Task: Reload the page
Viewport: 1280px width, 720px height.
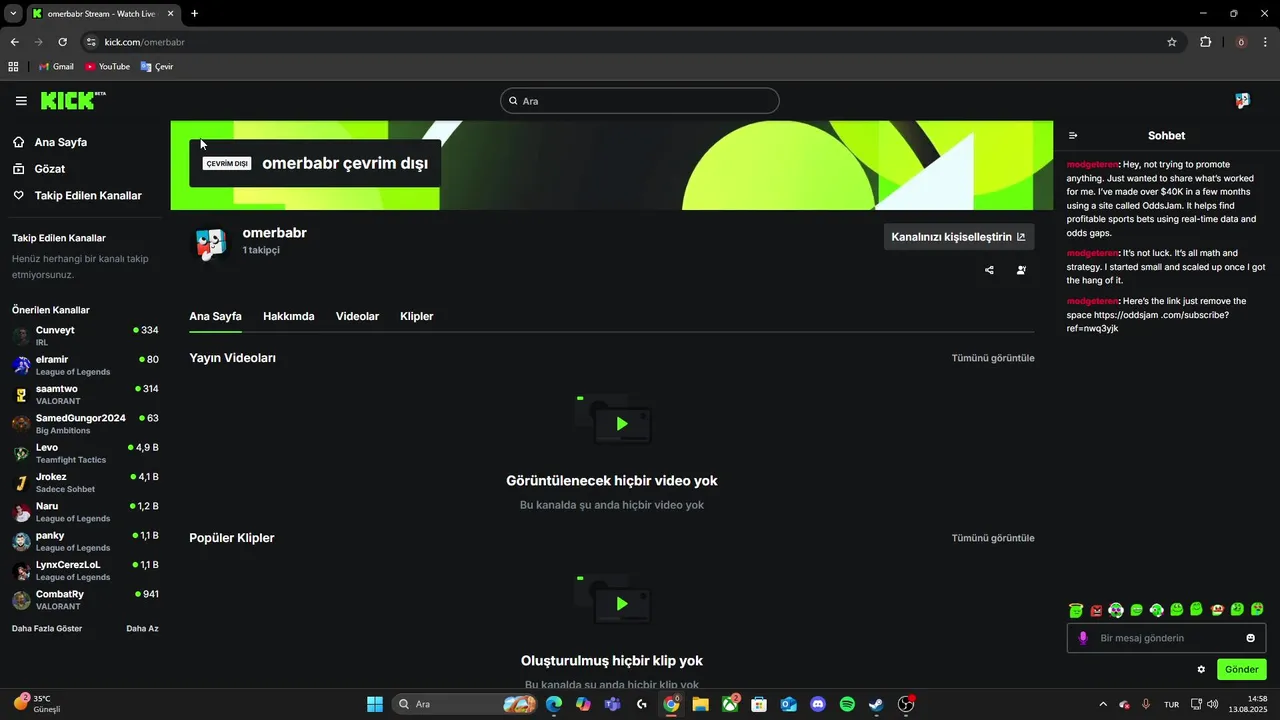Action: click(62, 42)
